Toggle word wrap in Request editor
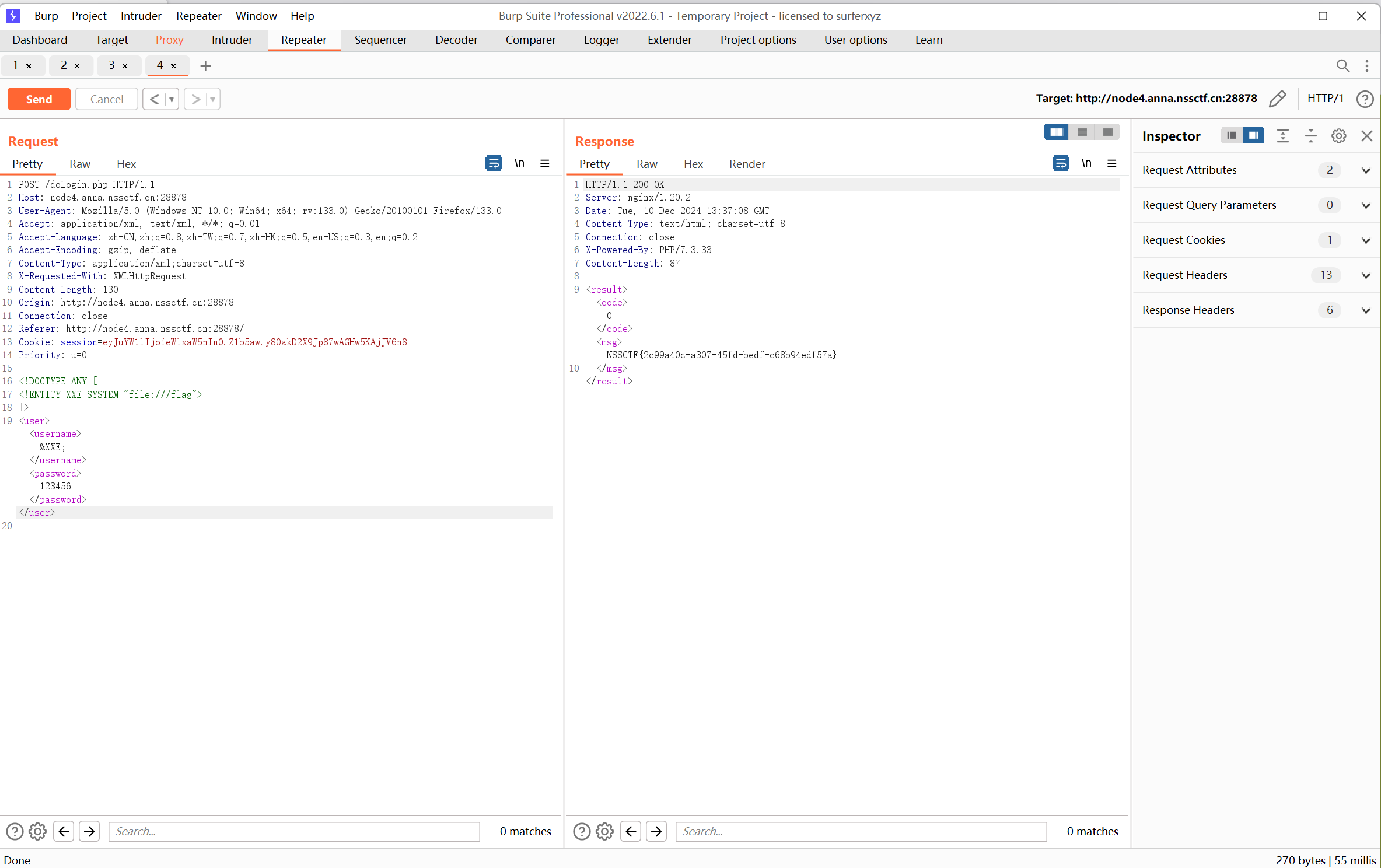Screen dimensions: 1381x868 (494, 163)
